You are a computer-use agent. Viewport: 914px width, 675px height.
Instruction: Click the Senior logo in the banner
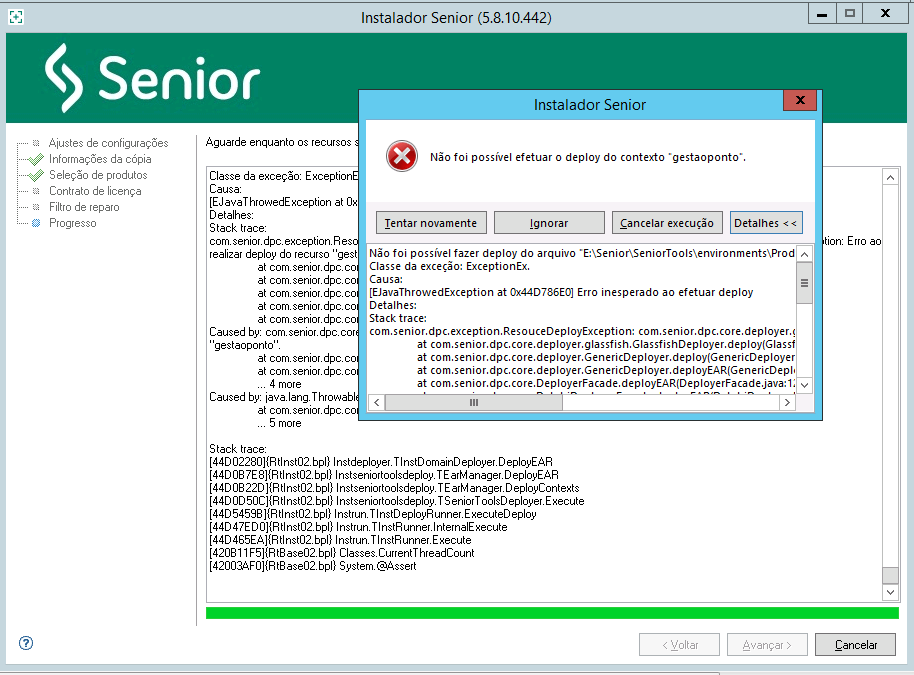[153, 77]
